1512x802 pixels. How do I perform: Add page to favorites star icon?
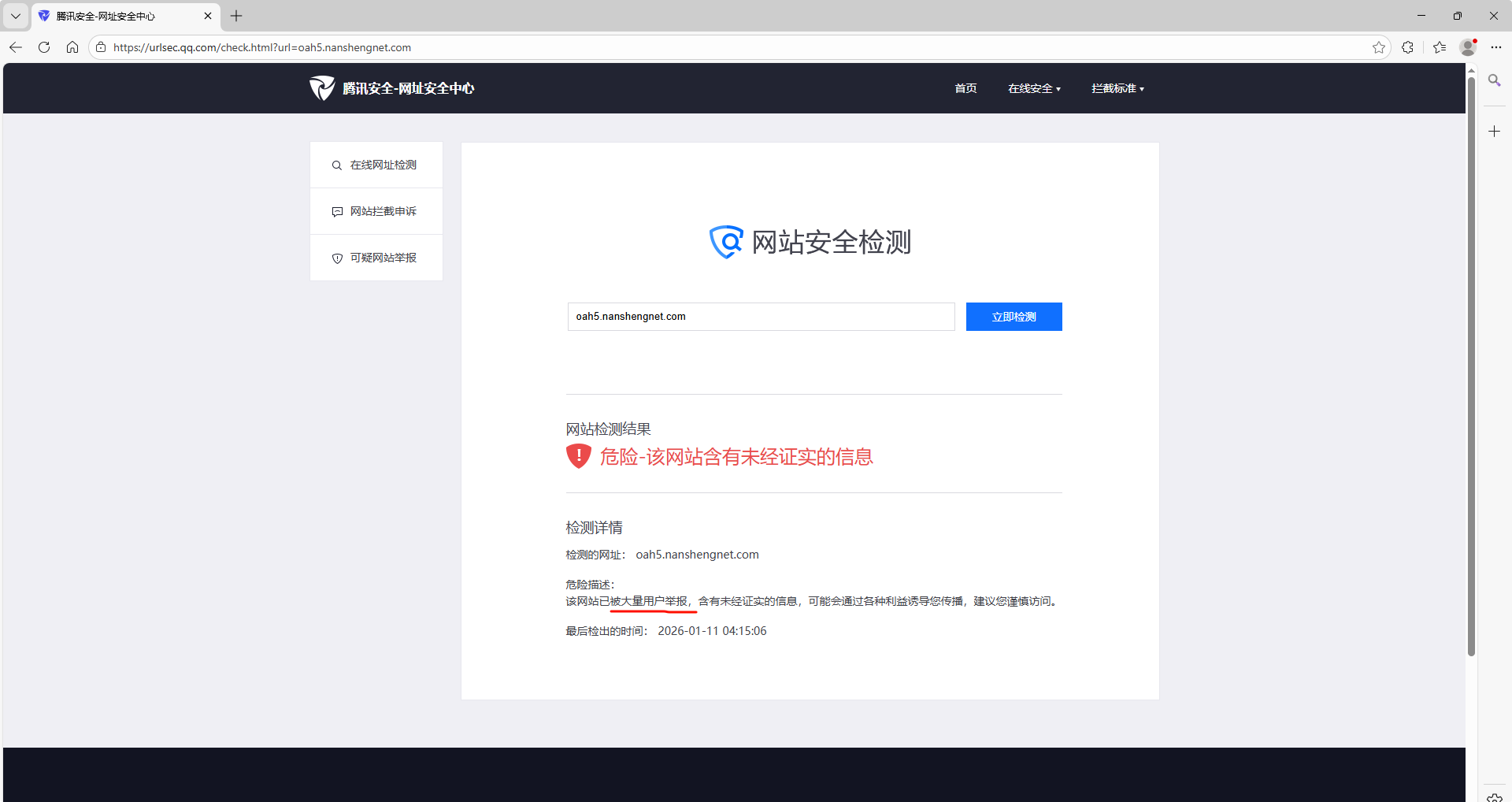point(1379,47)
